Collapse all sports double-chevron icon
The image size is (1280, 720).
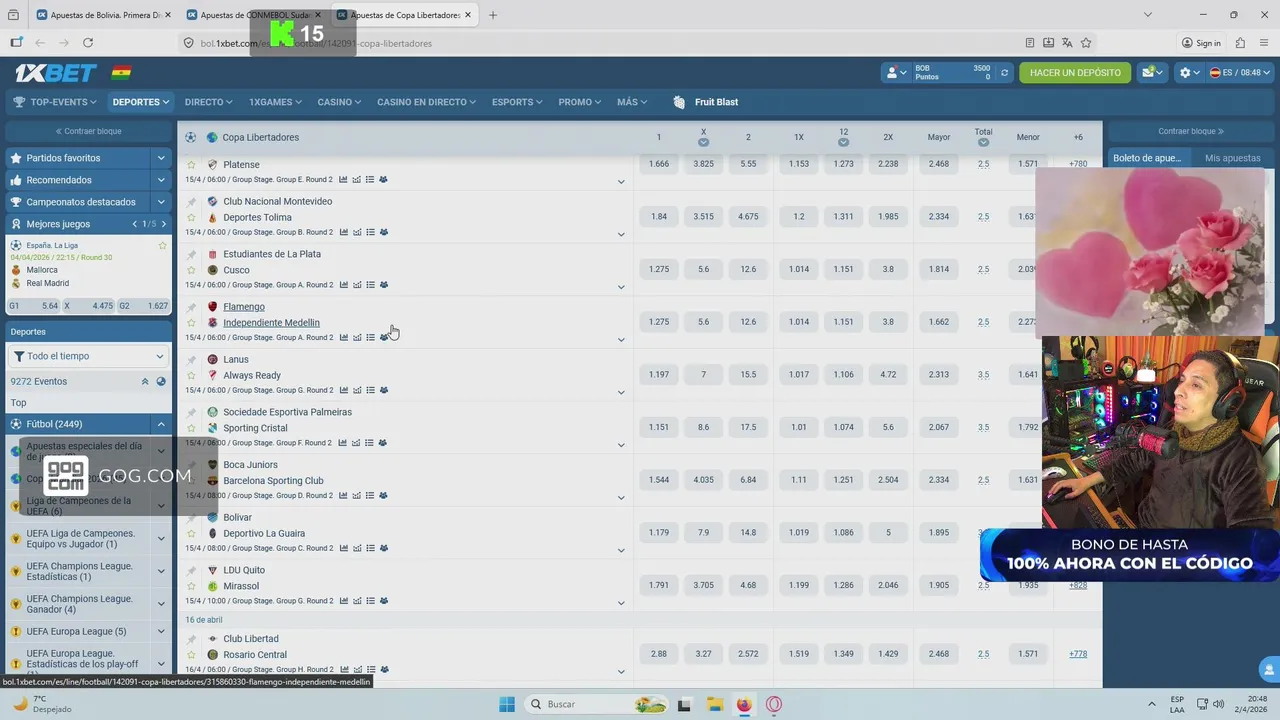(x=145, y=381)
